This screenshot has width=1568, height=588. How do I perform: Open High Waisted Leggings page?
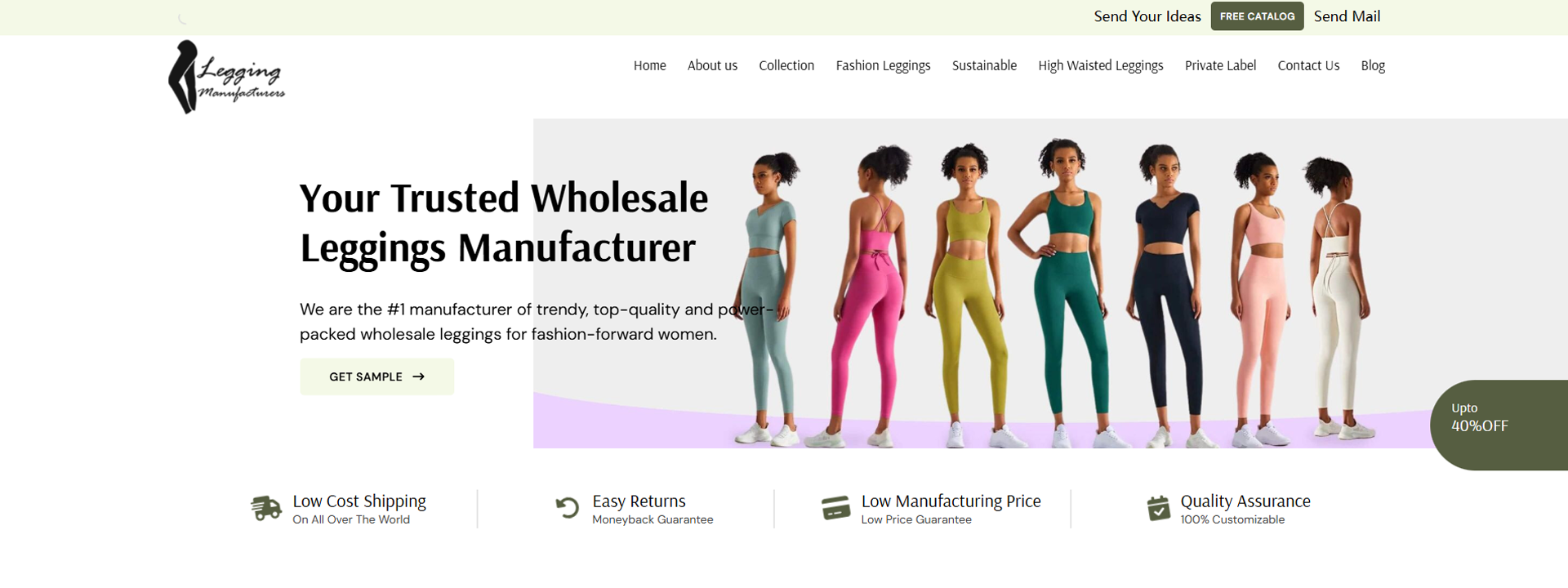pyautogui.click(x=1100, y=66)
